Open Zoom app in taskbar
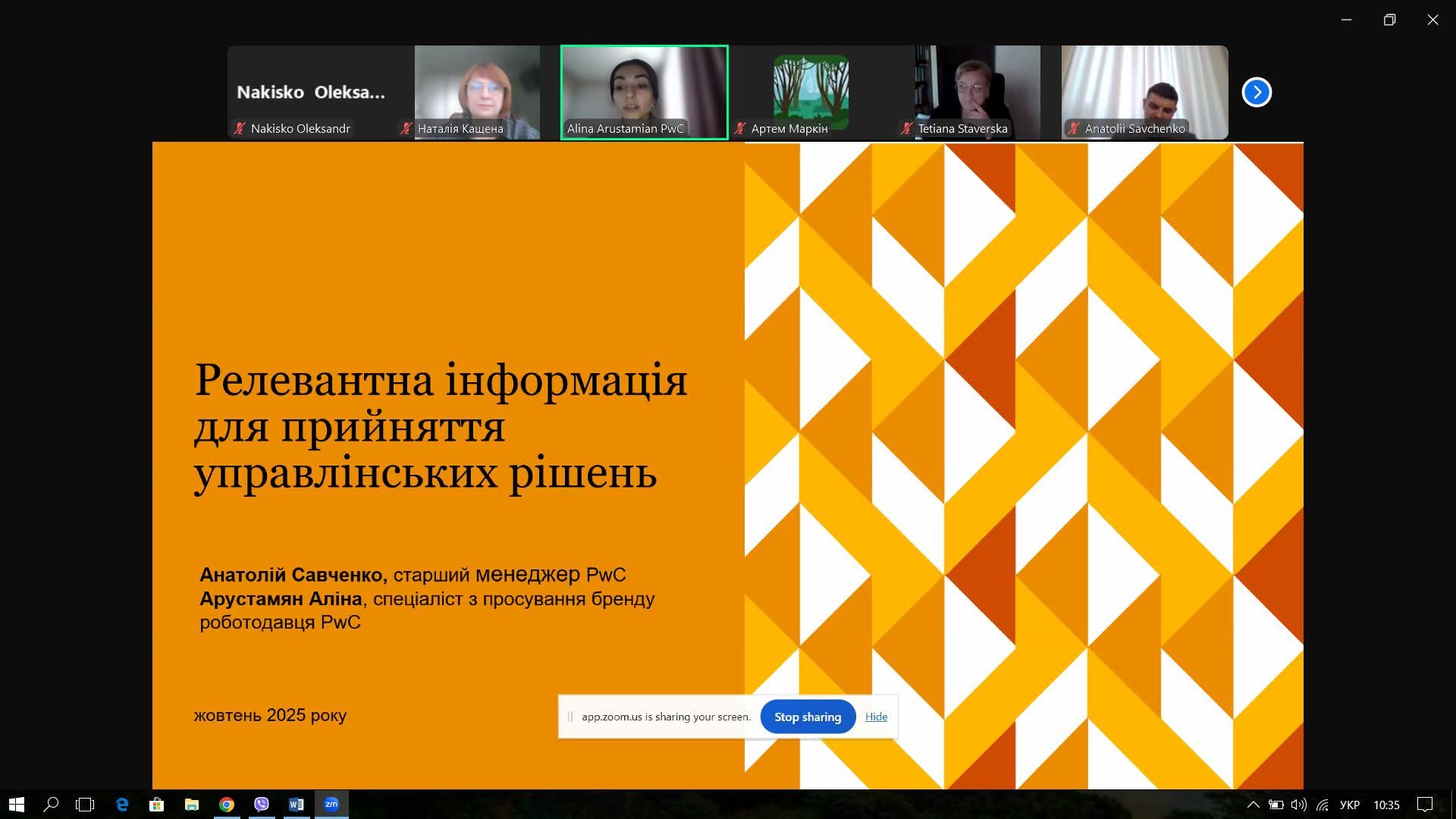This screenshot has width=1456, height=819. point(331,805)
